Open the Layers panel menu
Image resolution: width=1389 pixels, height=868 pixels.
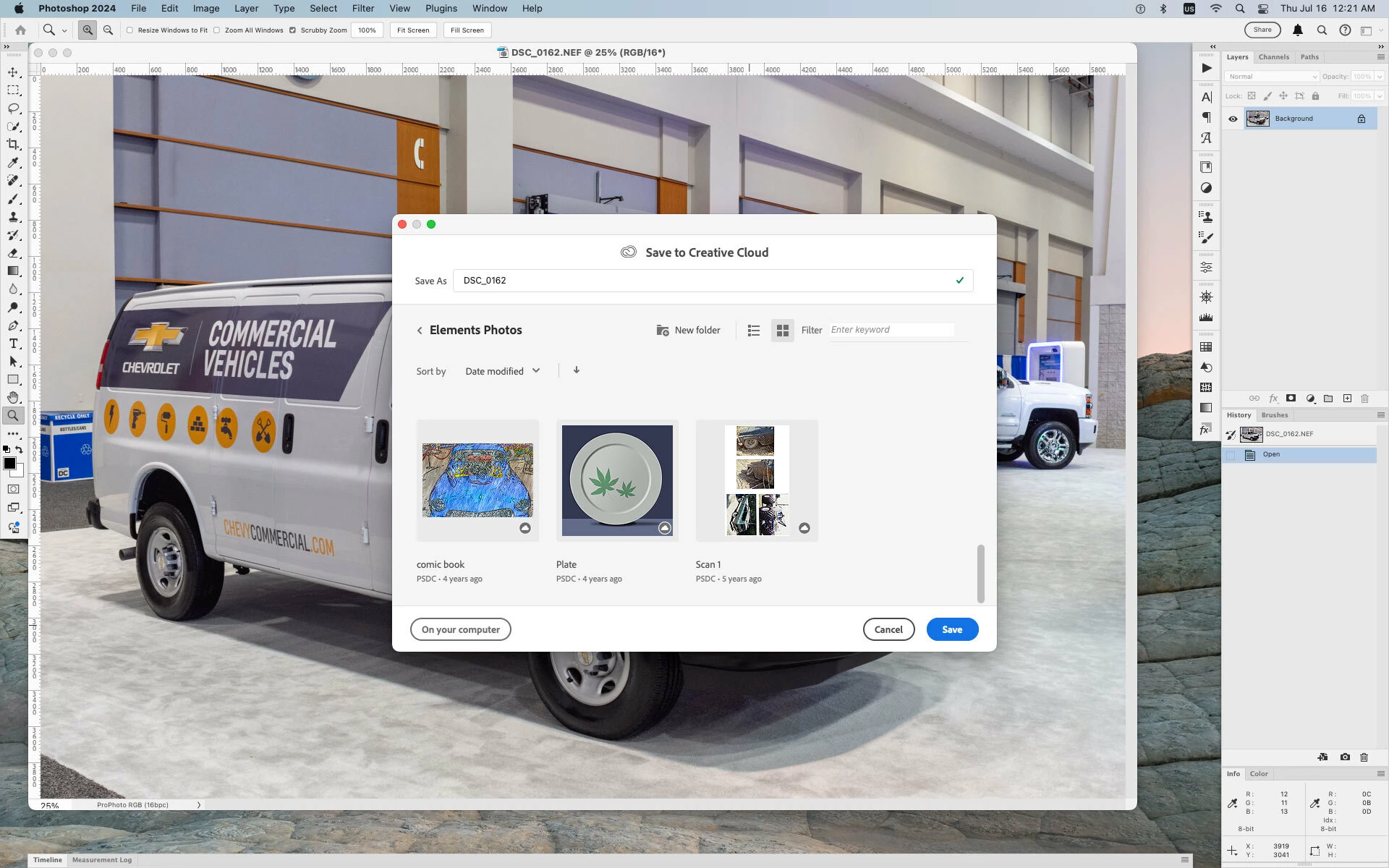(1380, 57)
